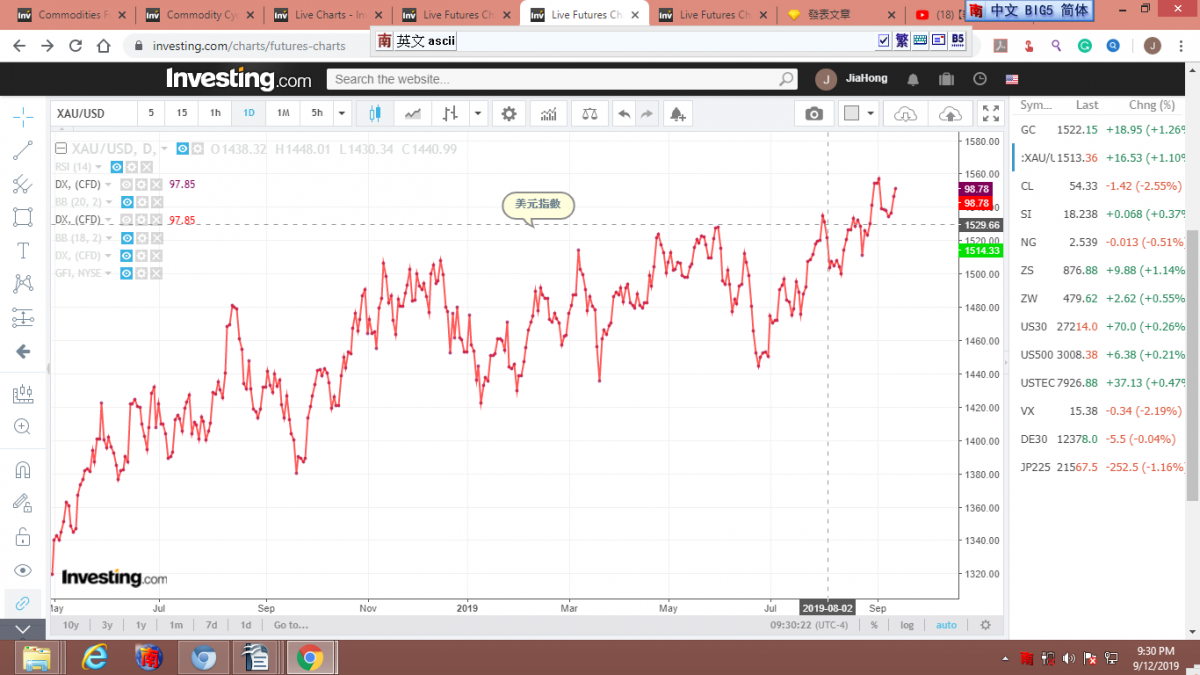The image size is (1200, 675).
Task: Activate the magnet mode tool
Action: pos(23,470)
